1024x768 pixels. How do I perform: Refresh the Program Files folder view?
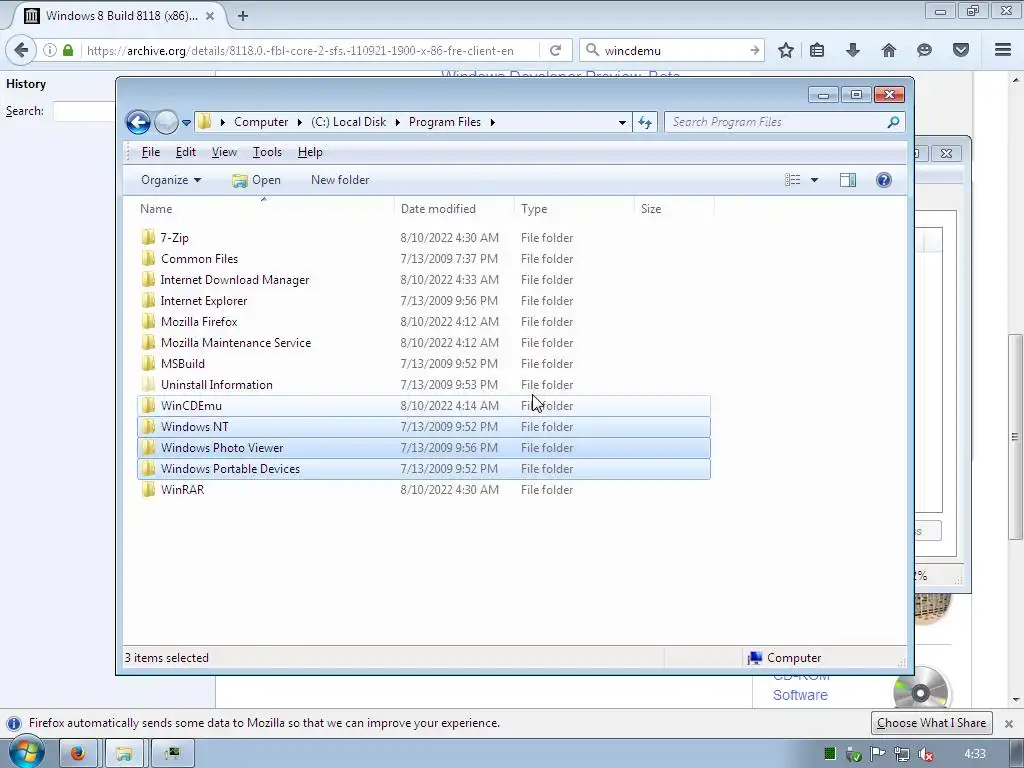645,122
